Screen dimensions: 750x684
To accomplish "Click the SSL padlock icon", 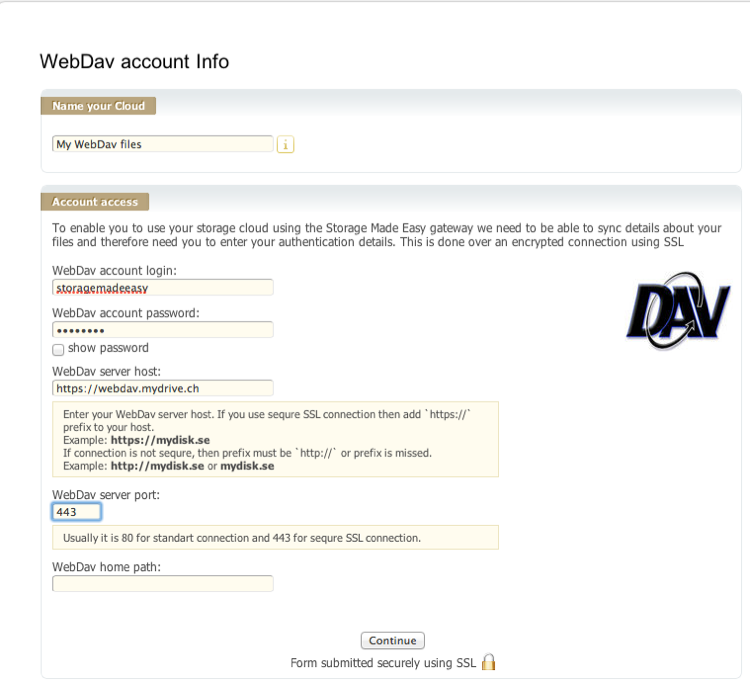I will (488, 662).
